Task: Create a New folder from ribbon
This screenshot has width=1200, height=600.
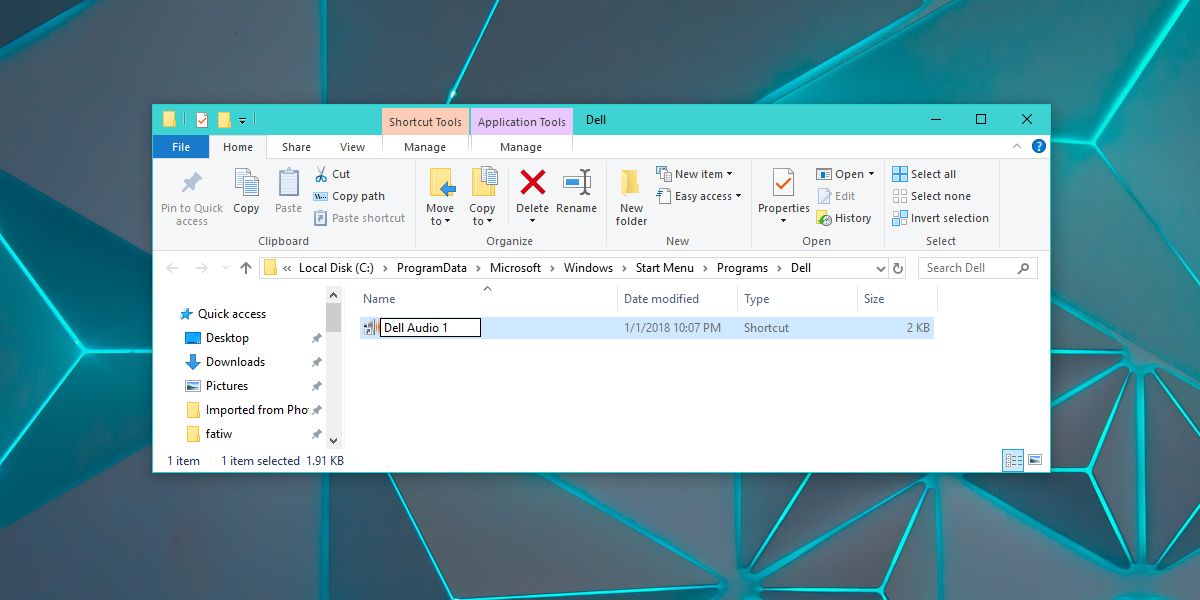Action: [x=631, y=197]
